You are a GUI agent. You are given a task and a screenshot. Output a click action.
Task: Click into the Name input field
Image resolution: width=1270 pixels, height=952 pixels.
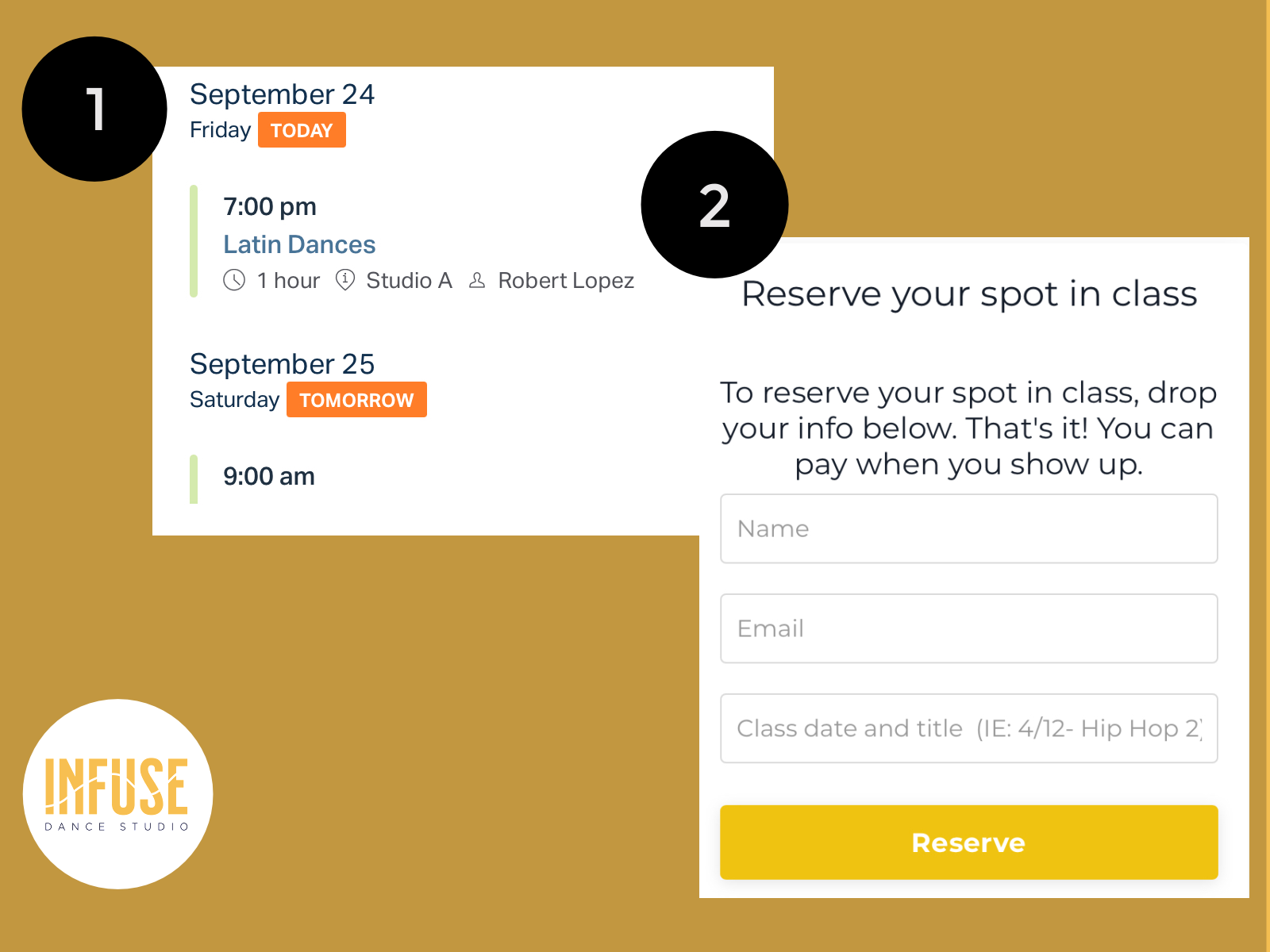(968, 528)
